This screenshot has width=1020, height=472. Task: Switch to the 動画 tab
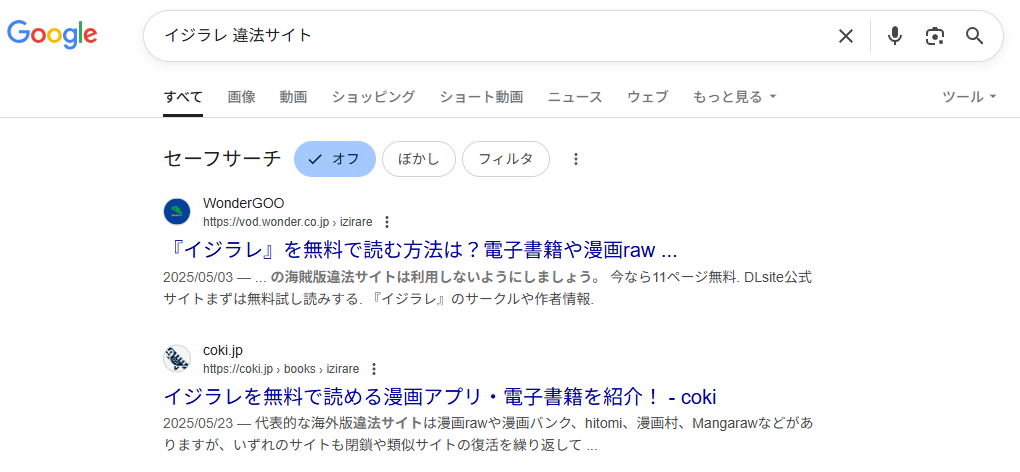[293, 98]
